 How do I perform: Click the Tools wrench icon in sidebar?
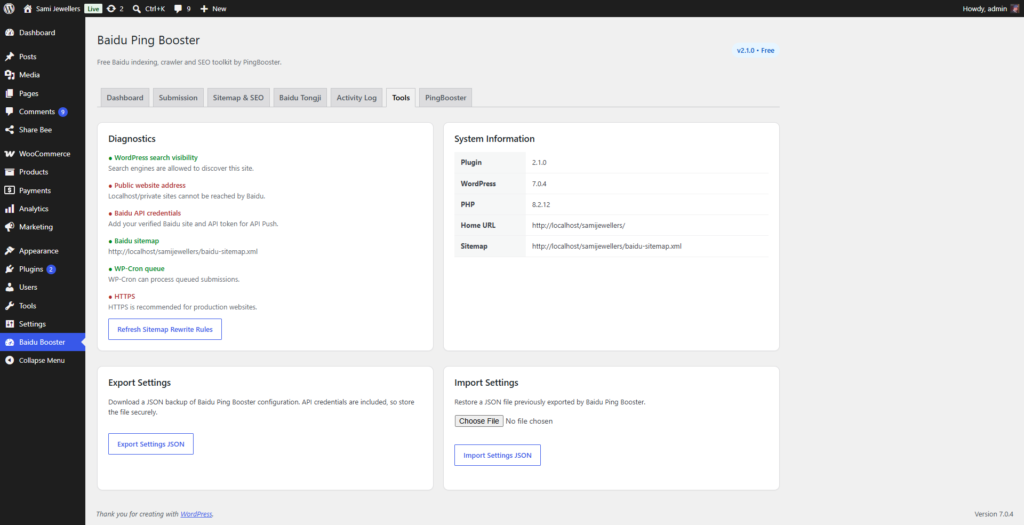(9, 306)
